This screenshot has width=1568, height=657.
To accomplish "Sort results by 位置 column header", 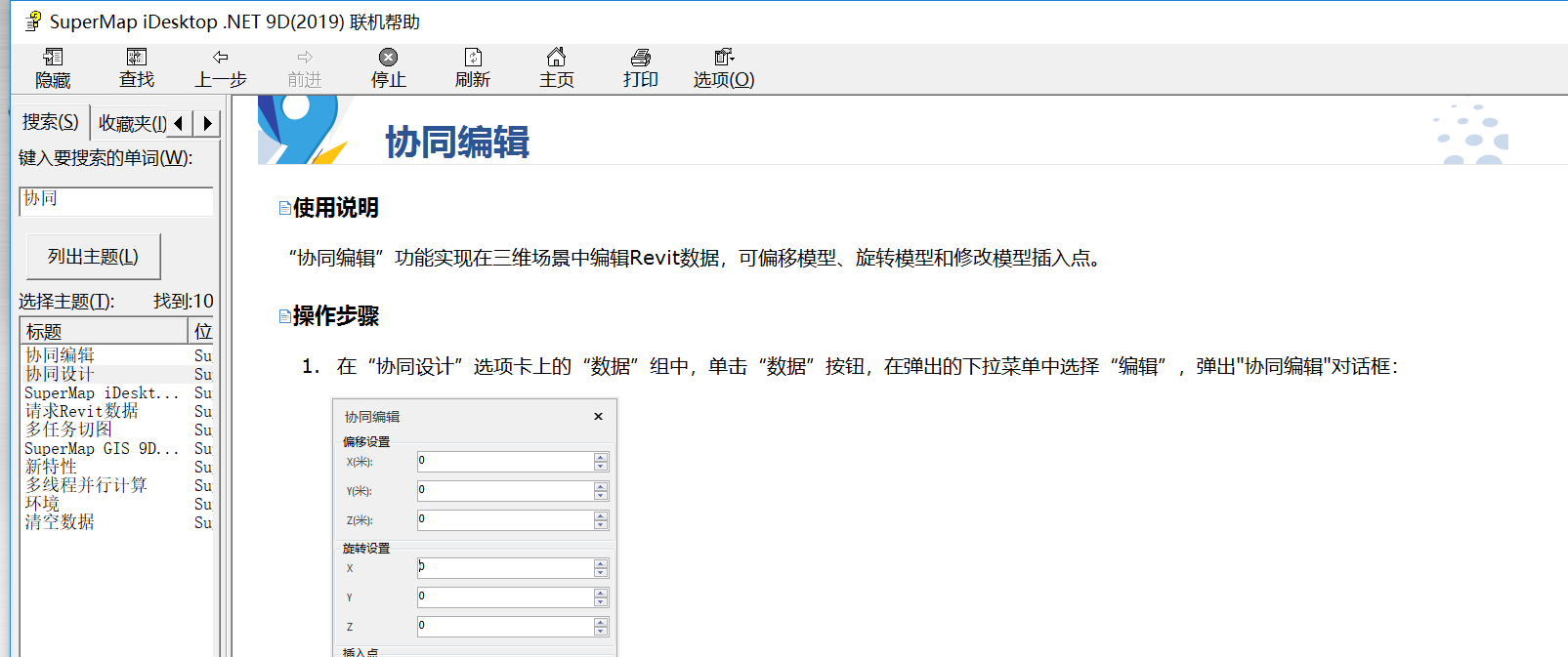I will 202,331.
